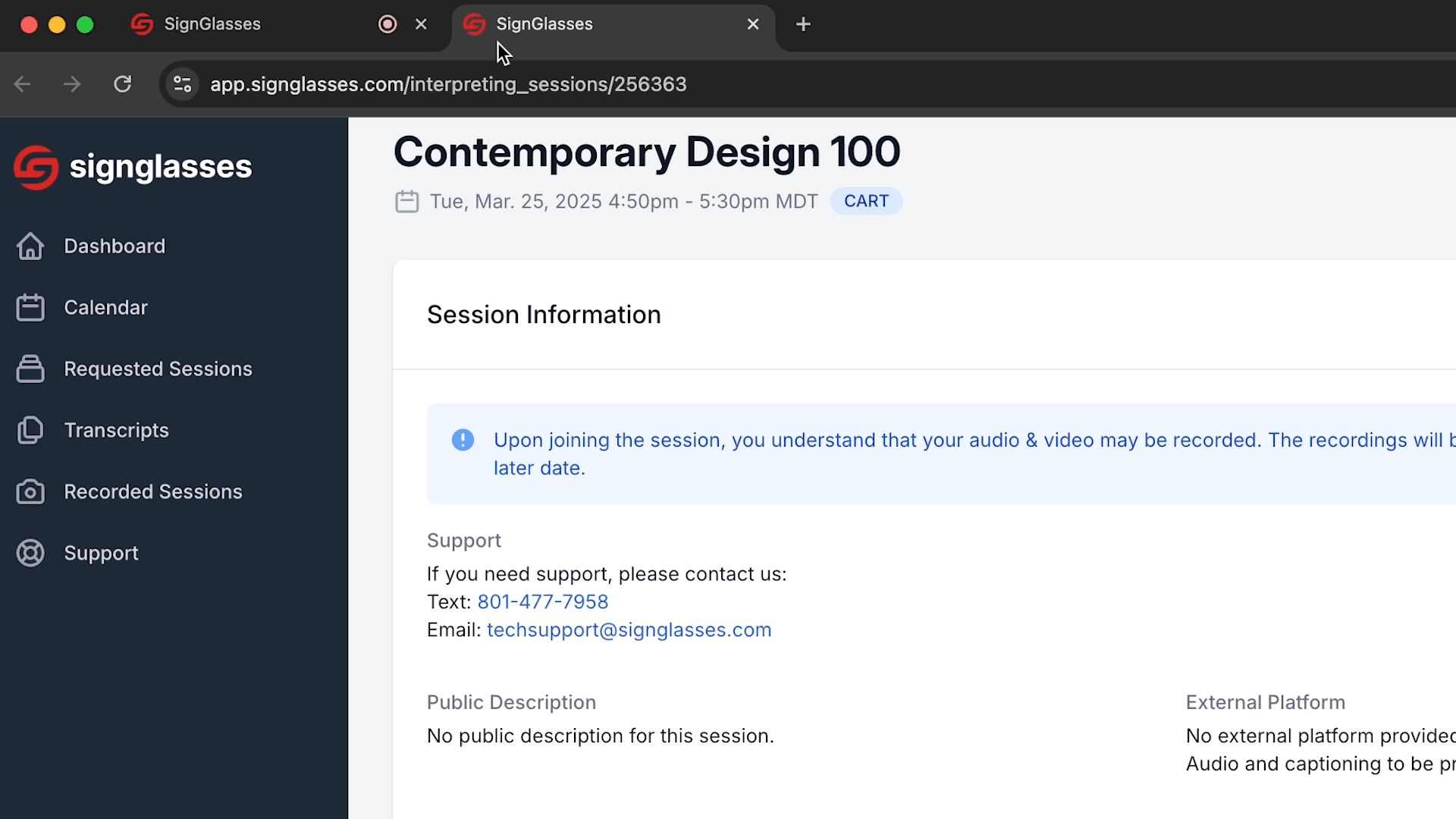
Task: Close the active SignGlasses tab
Action: point(753,24)
